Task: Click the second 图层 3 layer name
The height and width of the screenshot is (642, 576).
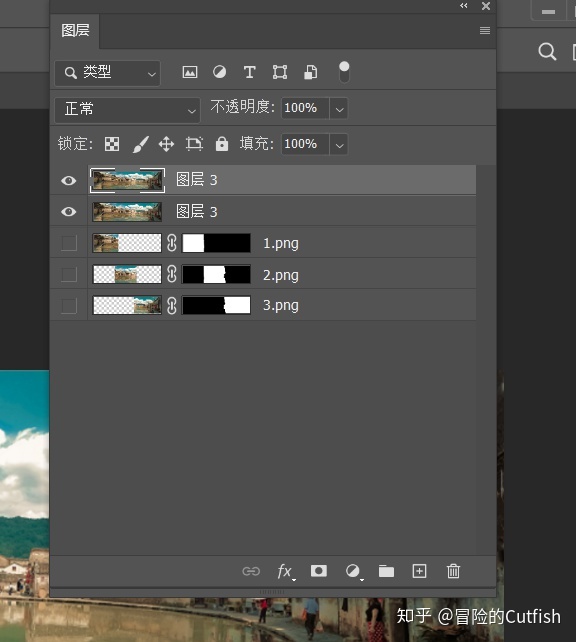Action: (x=197, y=212)
